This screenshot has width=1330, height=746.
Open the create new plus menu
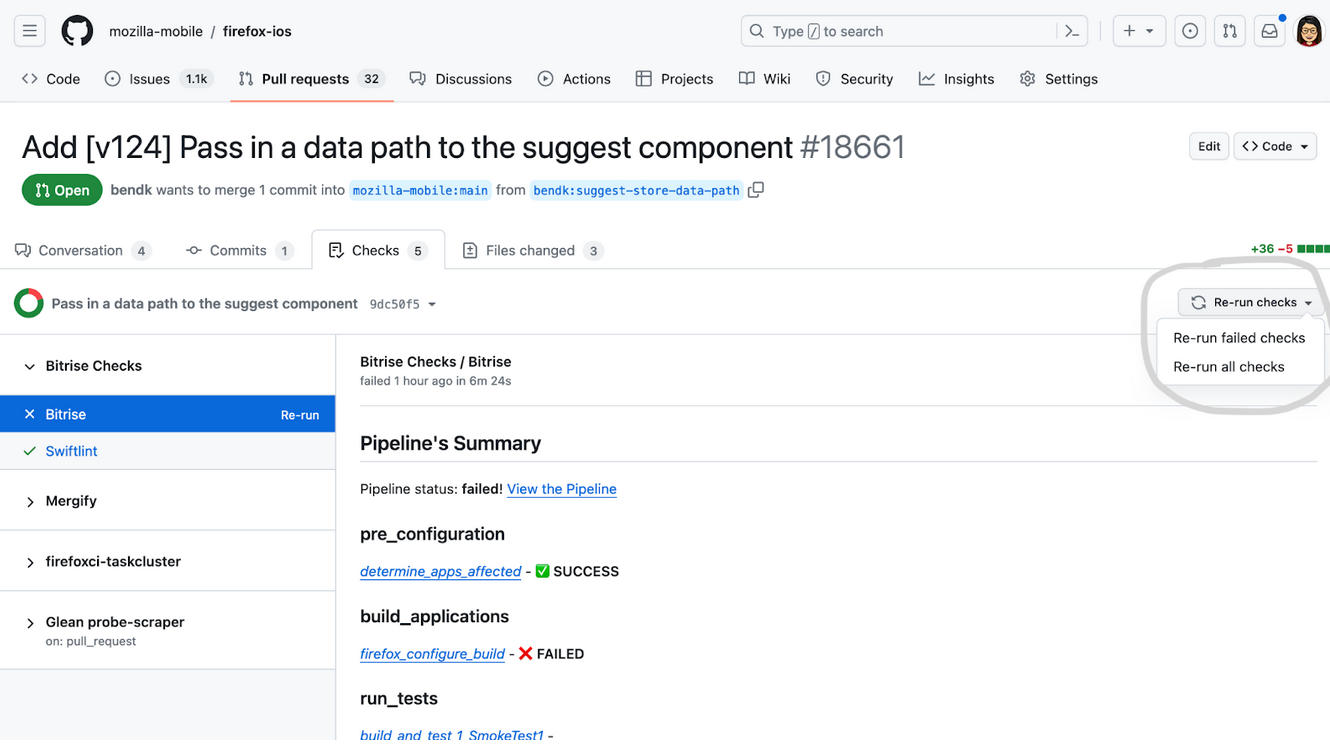click(x=1138, y=31)
